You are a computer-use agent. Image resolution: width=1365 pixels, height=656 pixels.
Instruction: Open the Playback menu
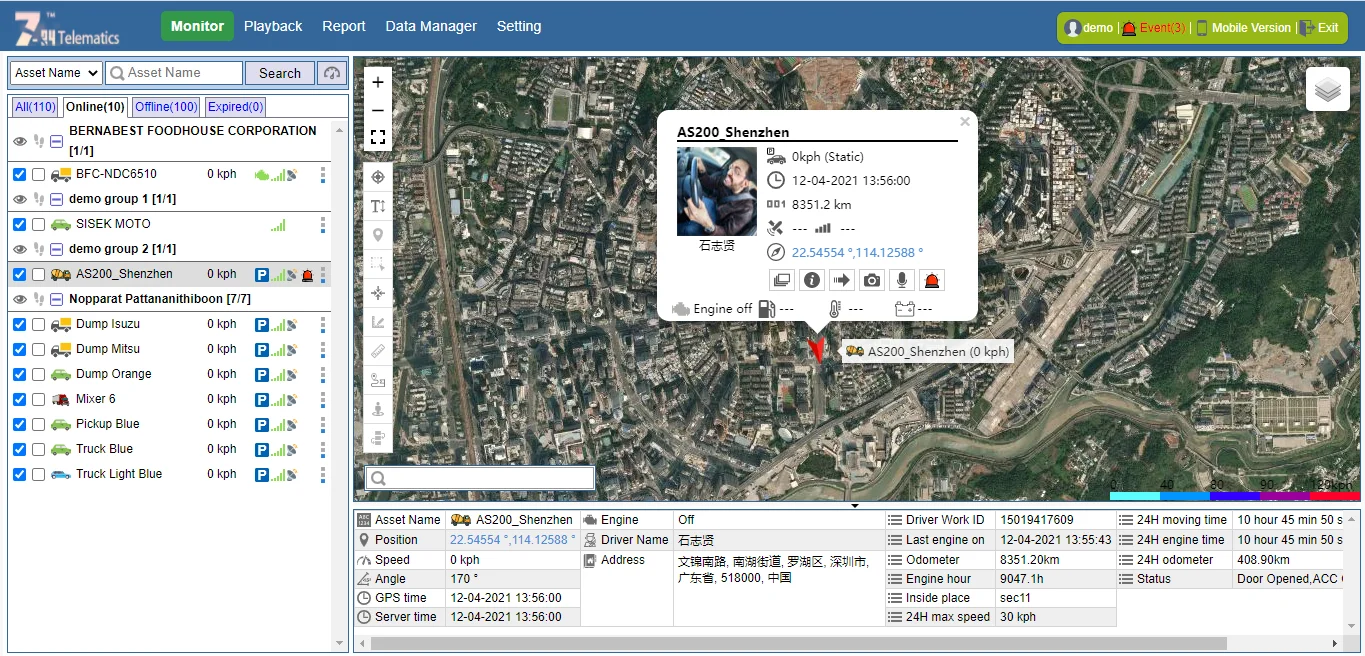tap(273, 26)
